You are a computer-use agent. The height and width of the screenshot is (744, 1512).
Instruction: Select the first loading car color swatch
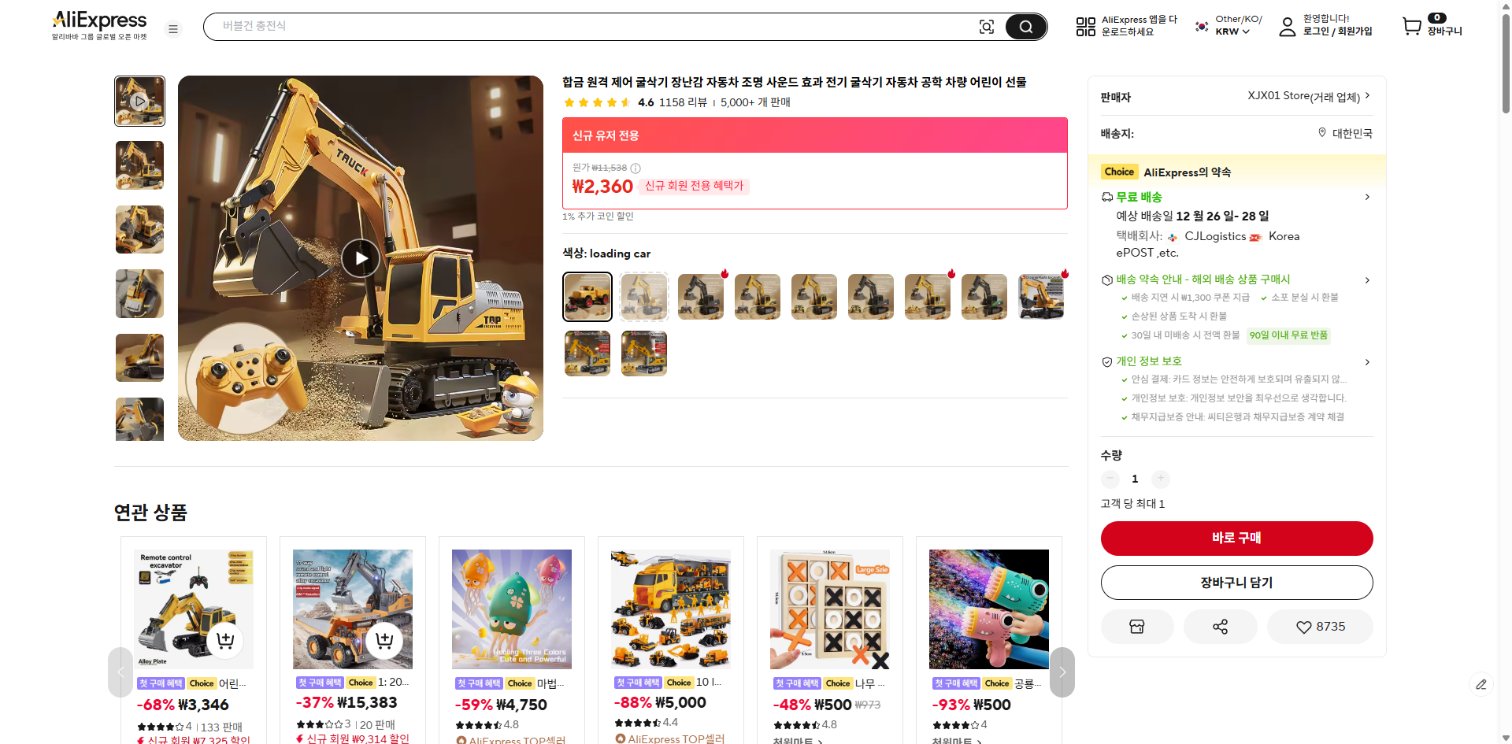[x=588, y=296]
